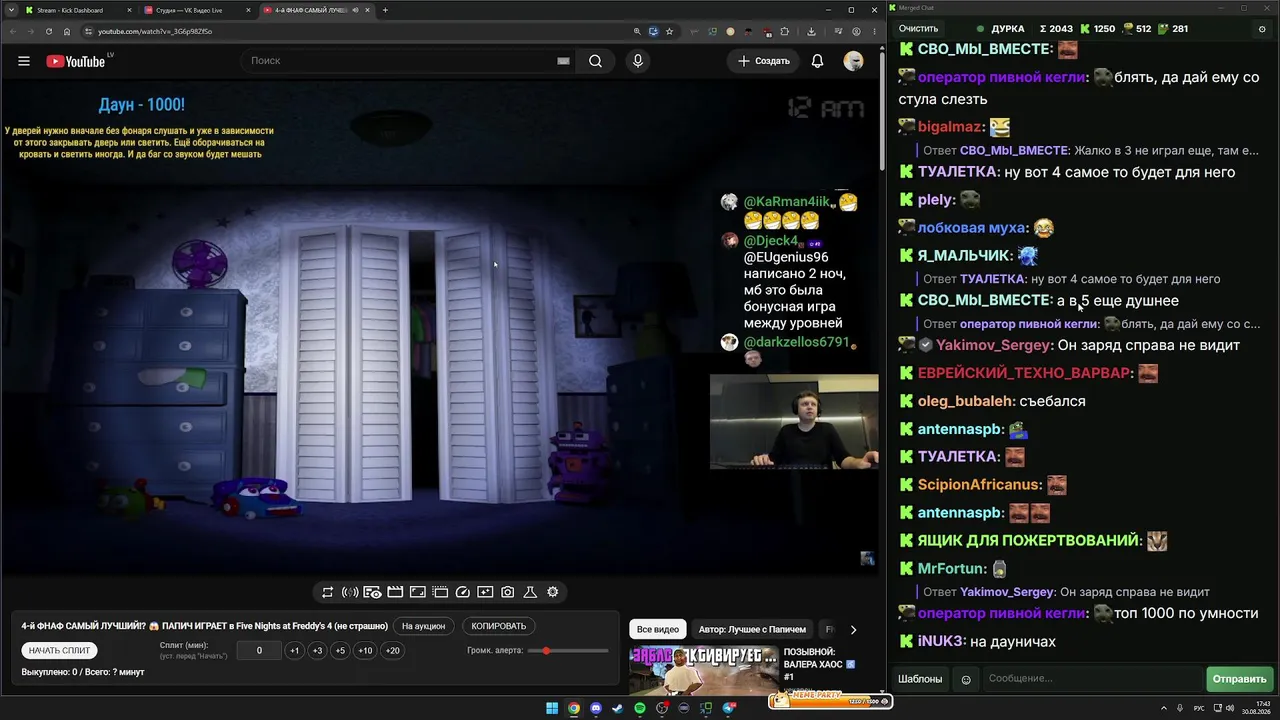Reload the page in the browser
The height and width of the screenshot is (720, 1280).
click(49, 31)
